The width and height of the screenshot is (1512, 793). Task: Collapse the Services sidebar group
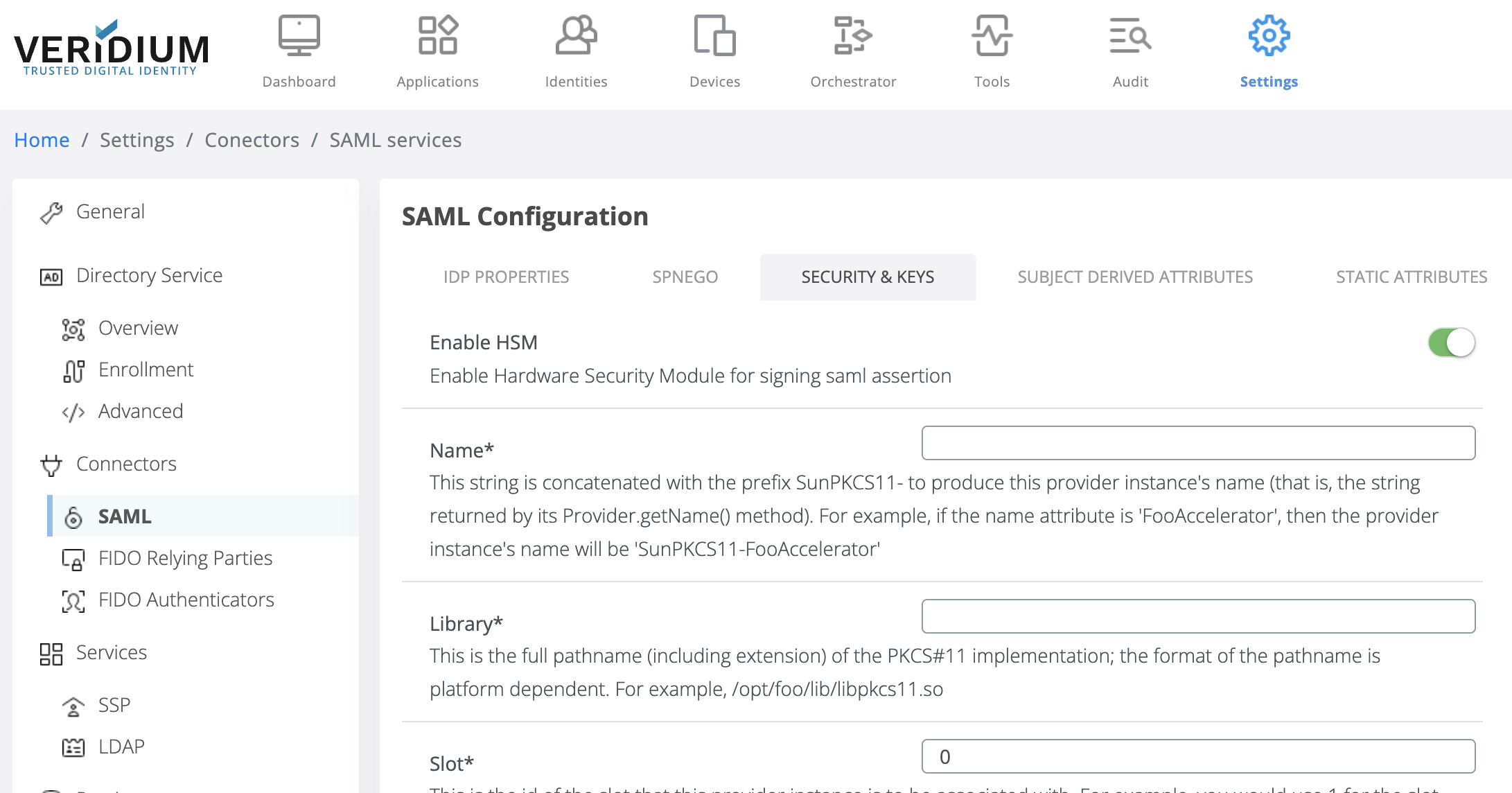pyautogui.click(x=112, y=652)
